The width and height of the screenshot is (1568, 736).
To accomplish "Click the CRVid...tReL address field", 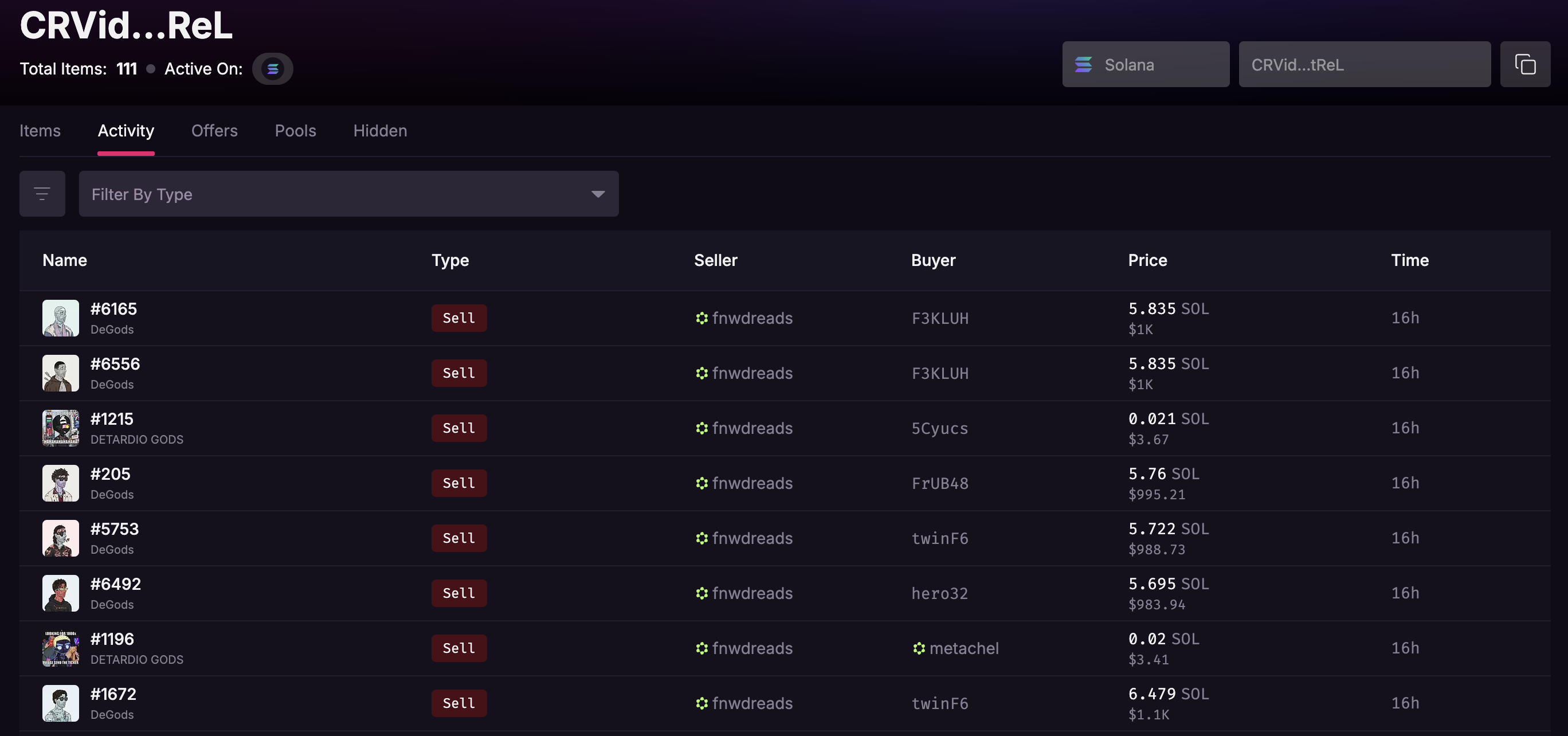I will (1364, 65).
